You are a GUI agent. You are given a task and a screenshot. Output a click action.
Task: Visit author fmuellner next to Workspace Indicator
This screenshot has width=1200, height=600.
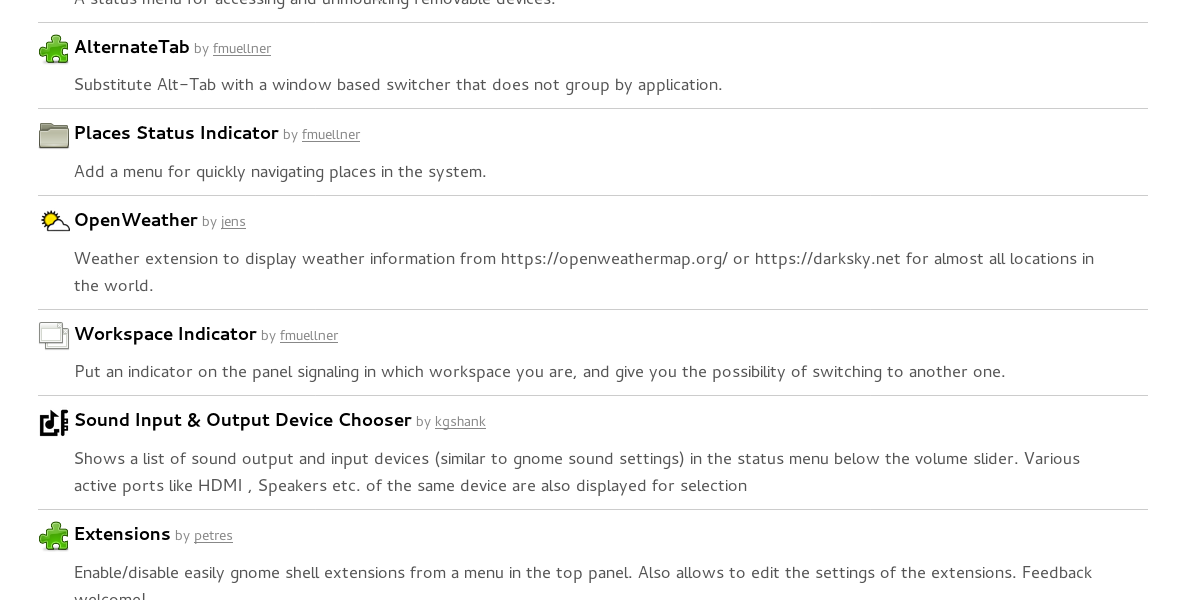click(309, 336)
